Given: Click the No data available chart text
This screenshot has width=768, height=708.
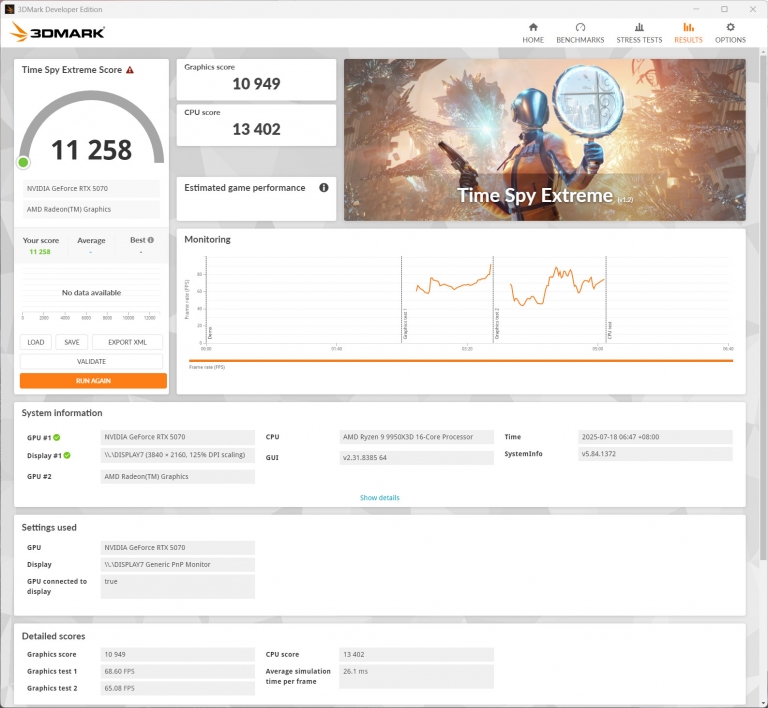Looking at the screenshot, I should point(91,293).
